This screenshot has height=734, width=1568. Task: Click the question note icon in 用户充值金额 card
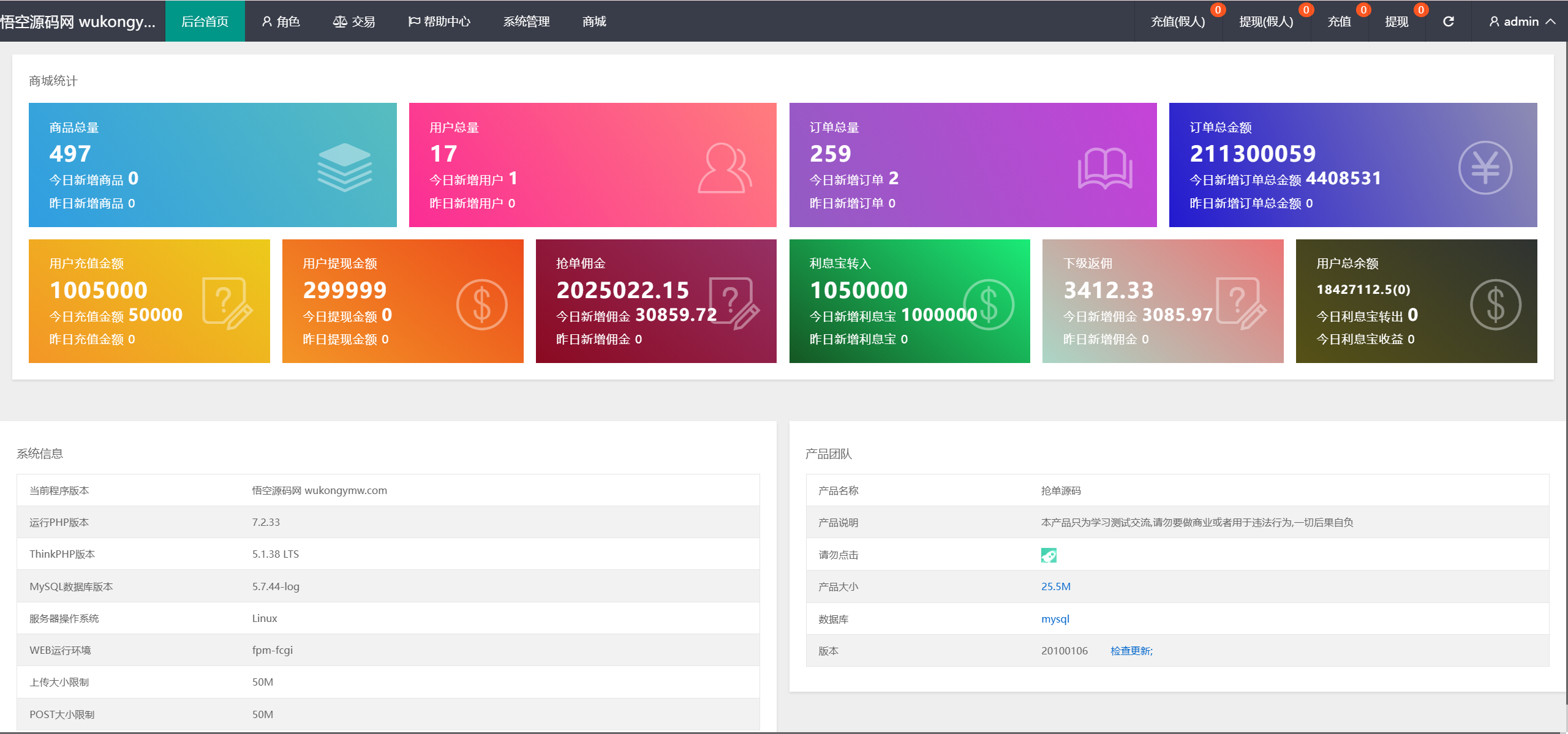[227, 304]
